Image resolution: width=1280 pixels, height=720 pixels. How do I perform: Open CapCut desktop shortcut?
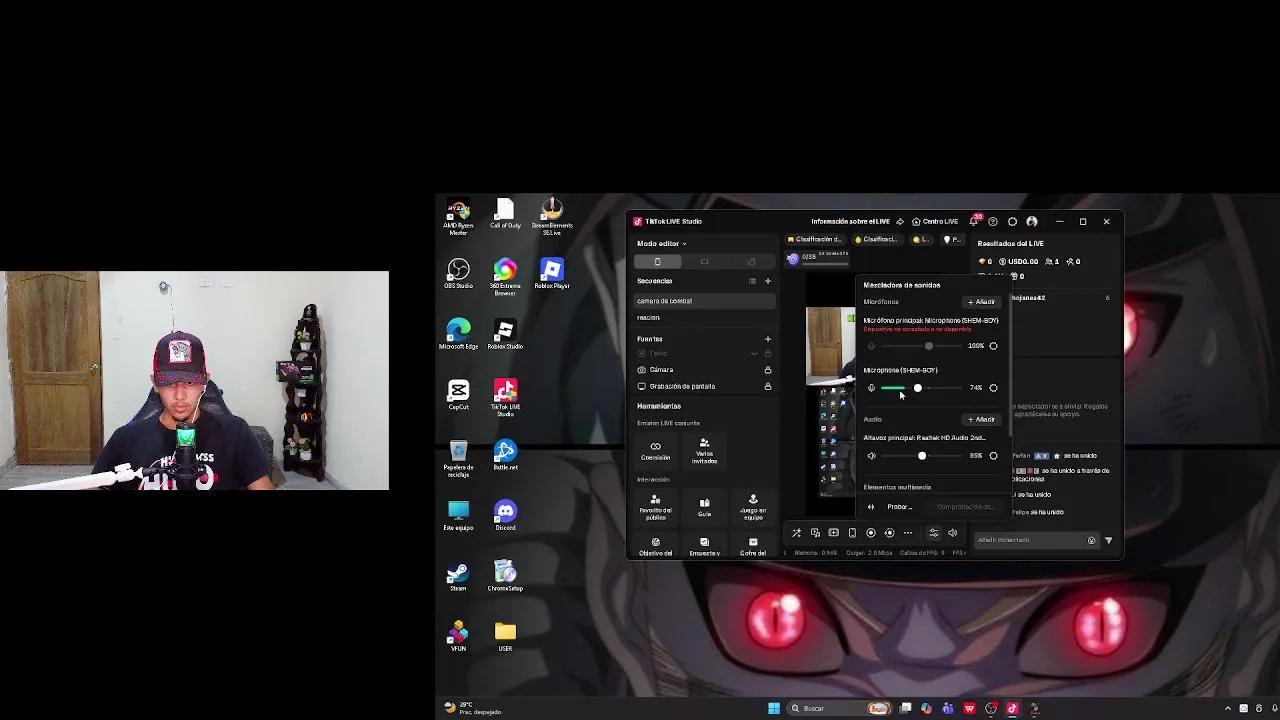459,395
